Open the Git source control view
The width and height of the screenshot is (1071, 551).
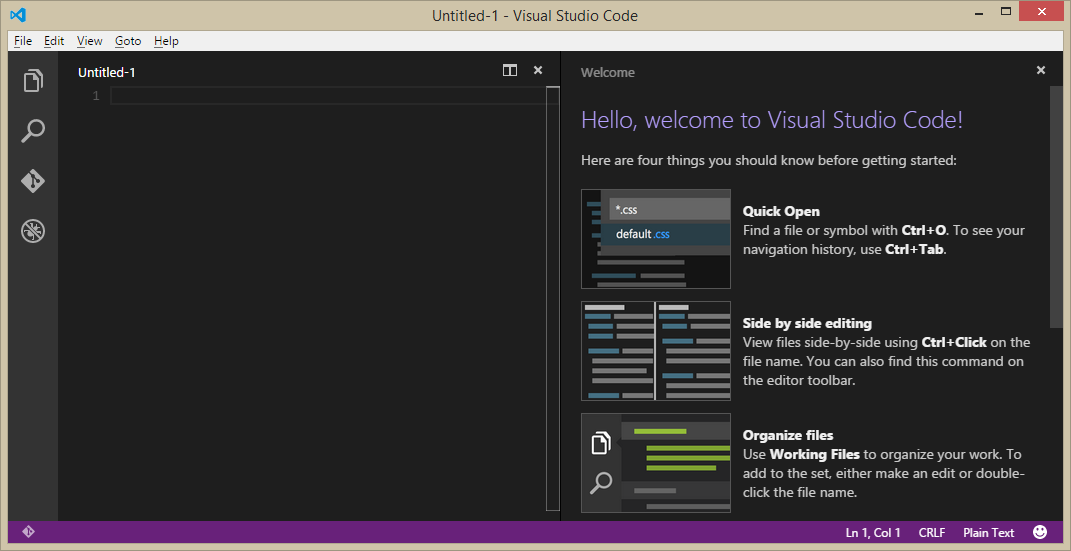pos(33,181)
